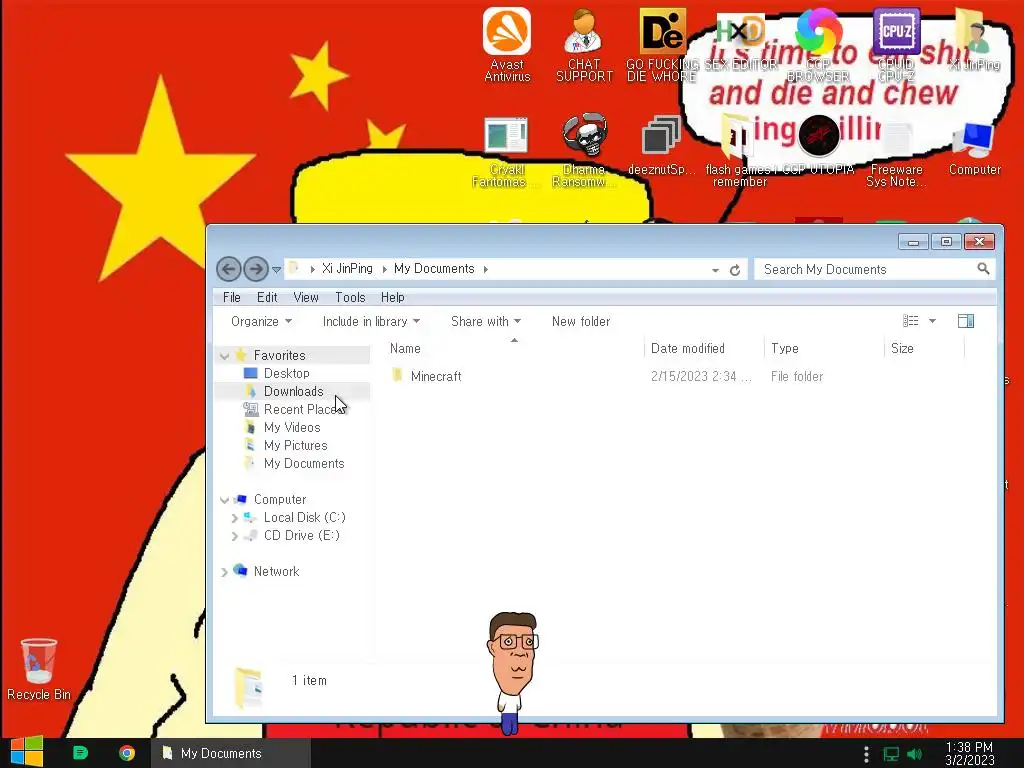Select My Documents in Favorites
Screen dimensions: 1024x768
[x=304, y=463]
